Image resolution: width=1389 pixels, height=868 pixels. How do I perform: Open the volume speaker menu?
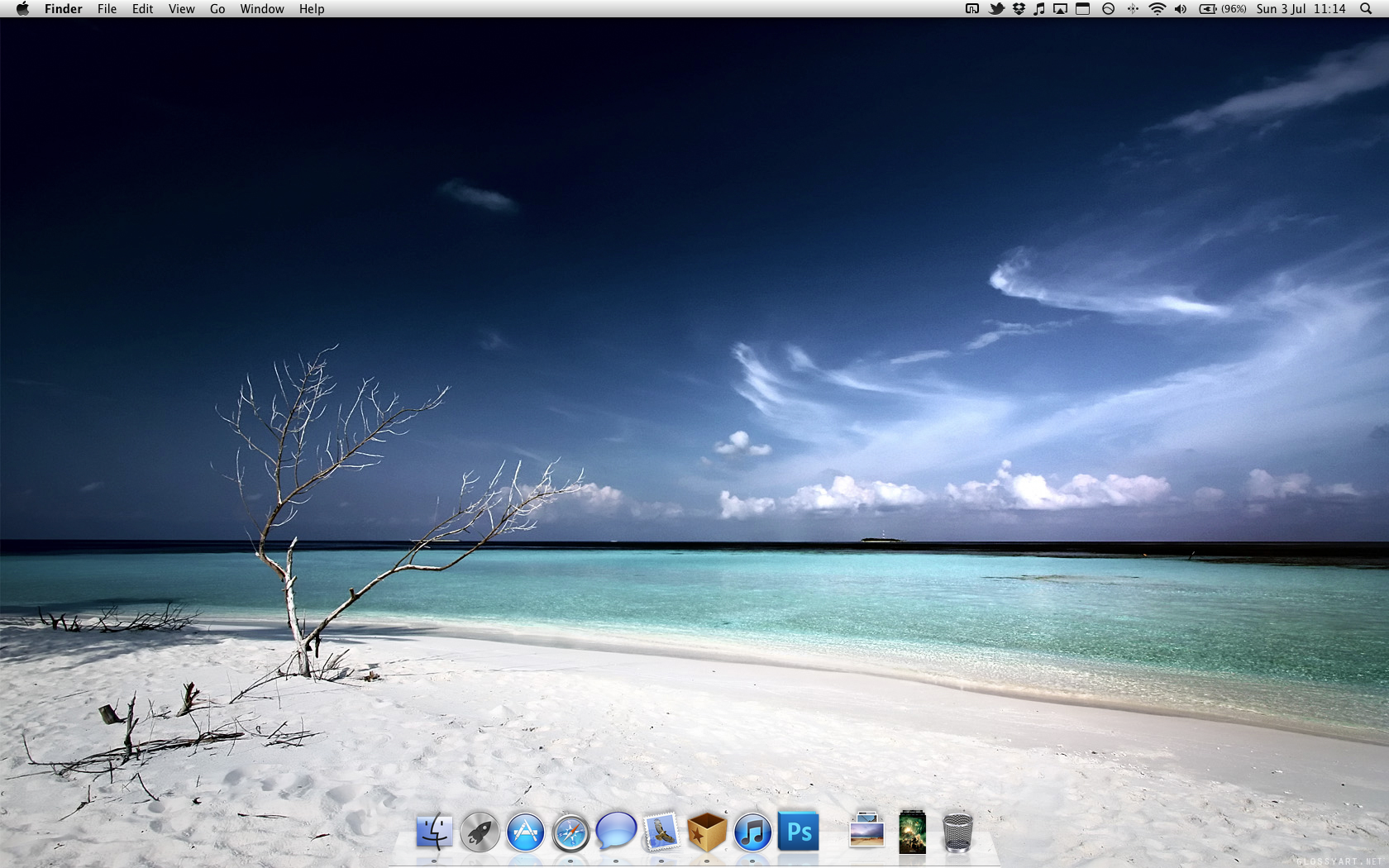1181,8
